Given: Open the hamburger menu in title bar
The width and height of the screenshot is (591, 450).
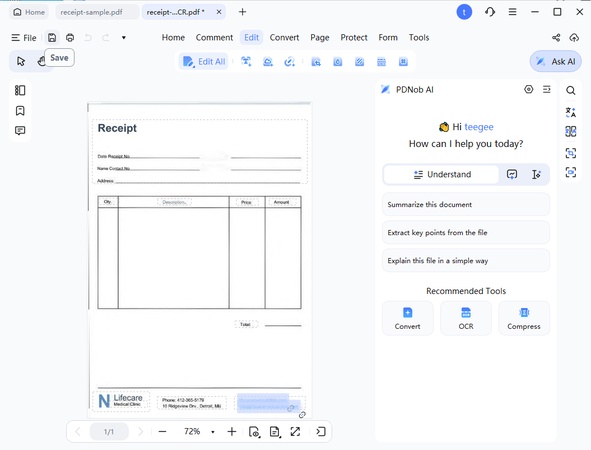Looking at the screenshot, I should click(x=512, y=12).
